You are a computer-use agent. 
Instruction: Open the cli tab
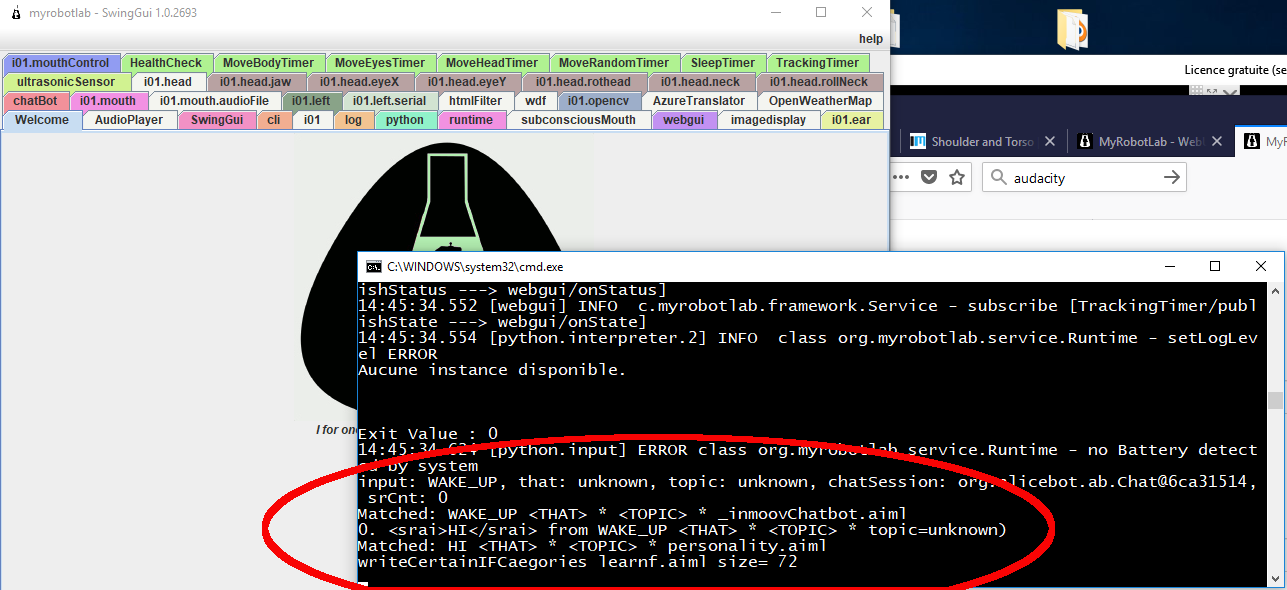pyautogui.click(x=274, y=120)
